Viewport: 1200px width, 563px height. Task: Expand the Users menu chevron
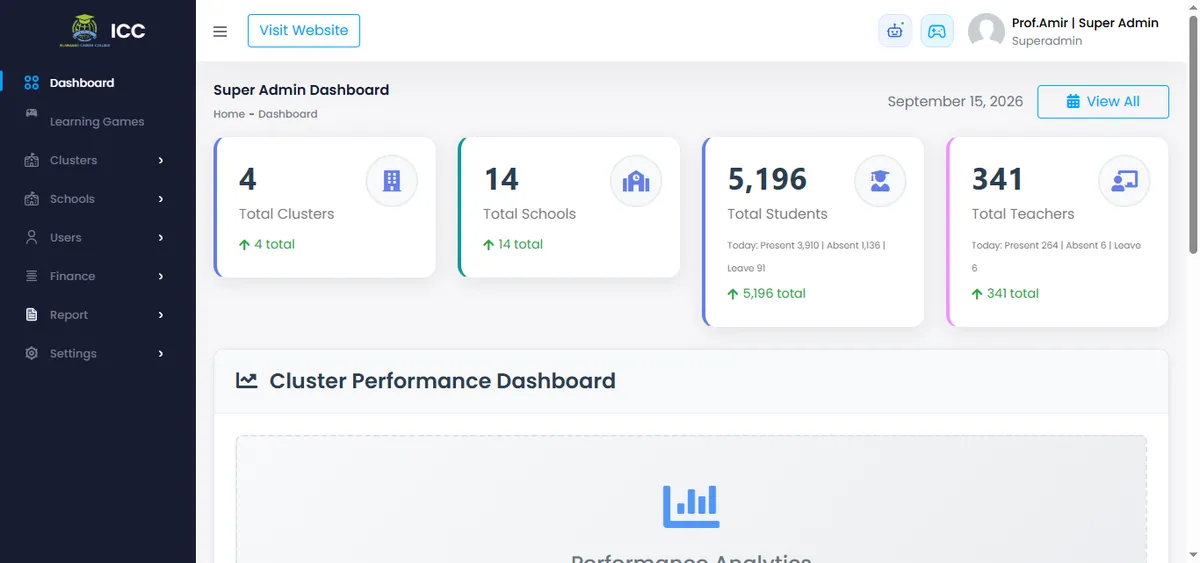tap(161, 237)
